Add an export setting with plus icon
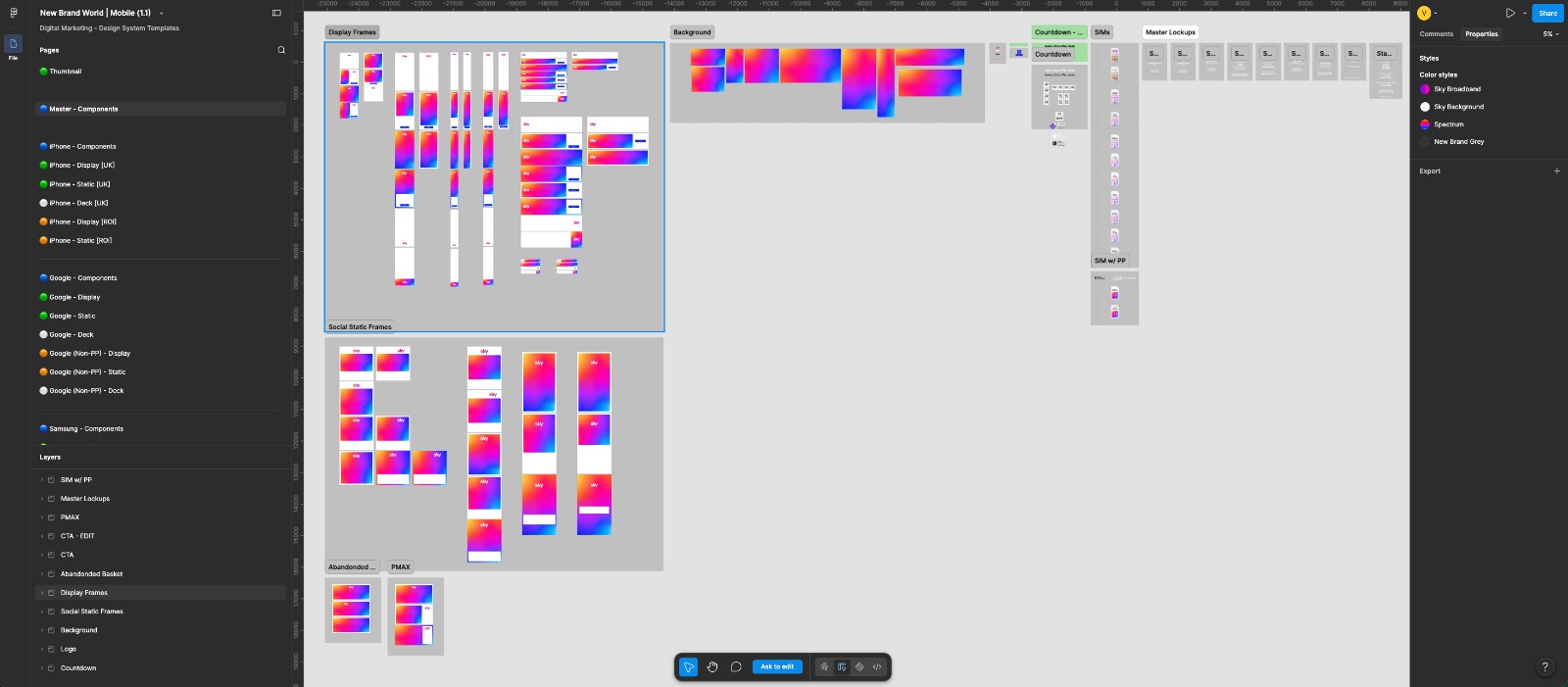The image size is (1568, 687). (x=1556, y=171)
